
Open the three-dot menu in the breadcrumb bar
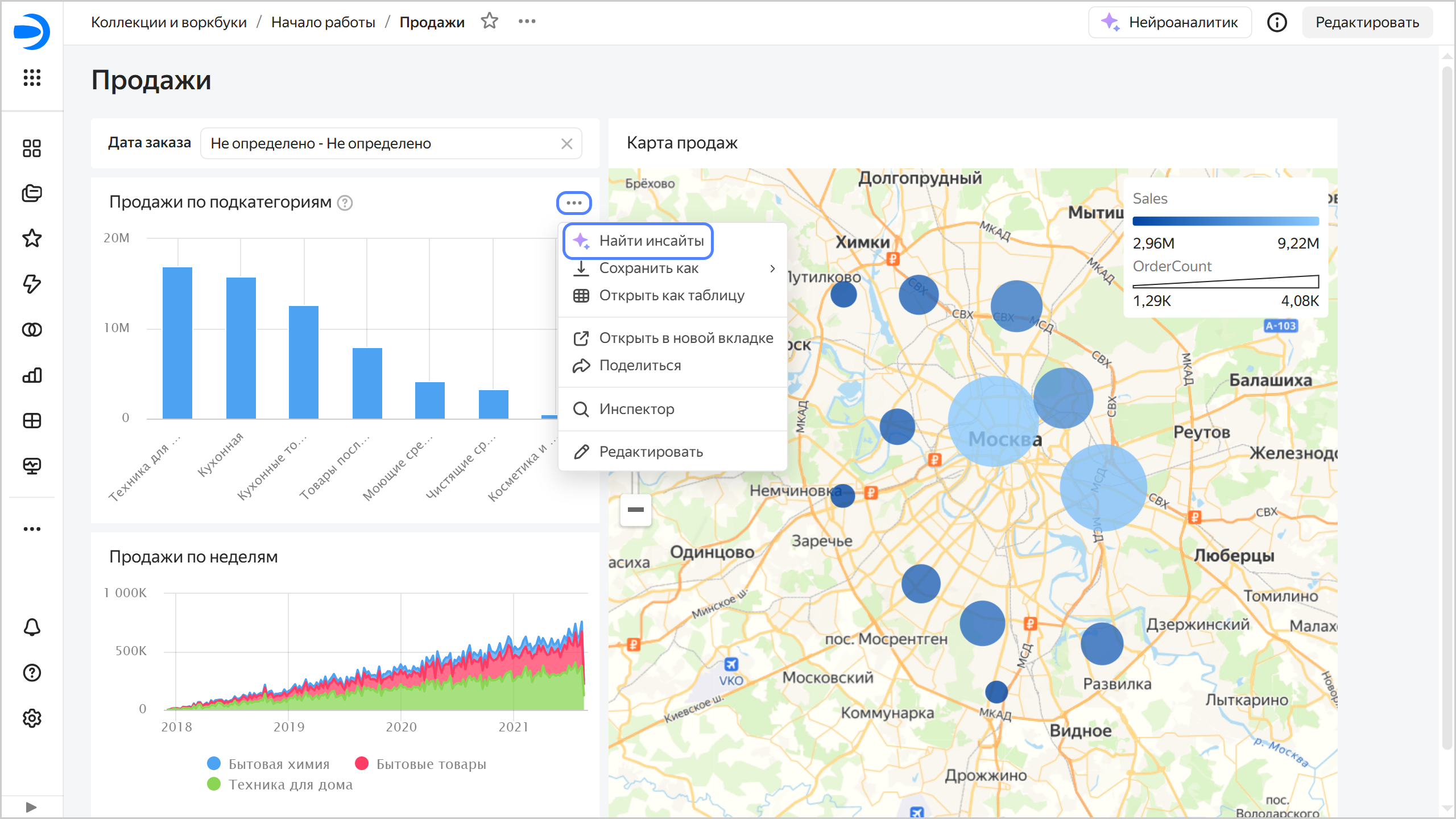tap(527, 22)
